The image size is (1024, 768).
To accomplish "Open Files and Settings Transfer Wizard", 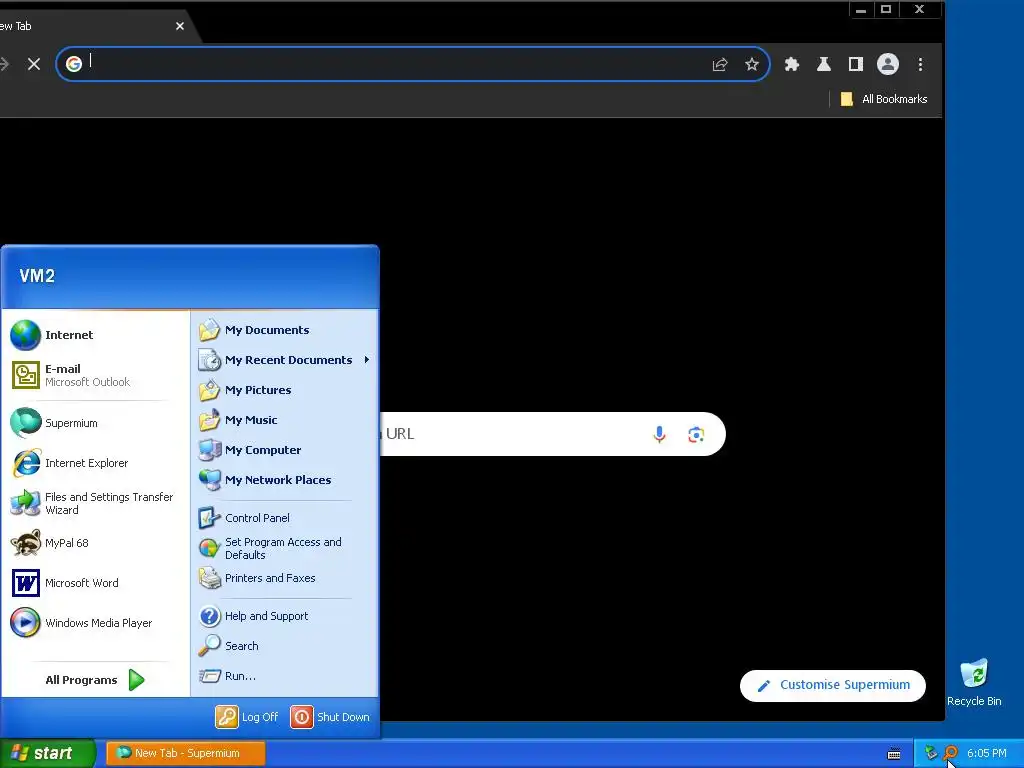I will pos(96,503).
